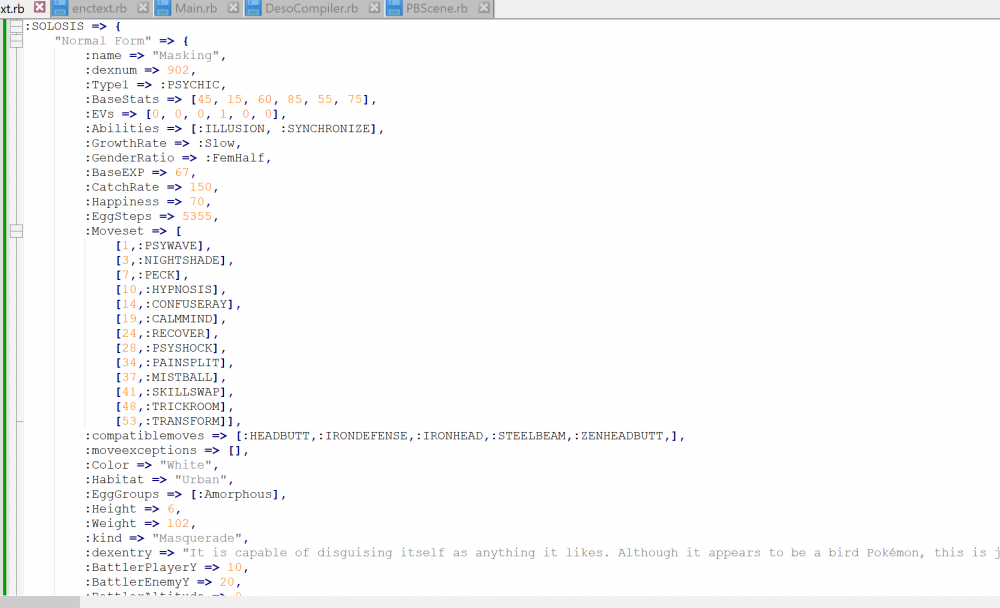
Task: Click the :CONFUSERAY move entry
Action: coord(178,304)
